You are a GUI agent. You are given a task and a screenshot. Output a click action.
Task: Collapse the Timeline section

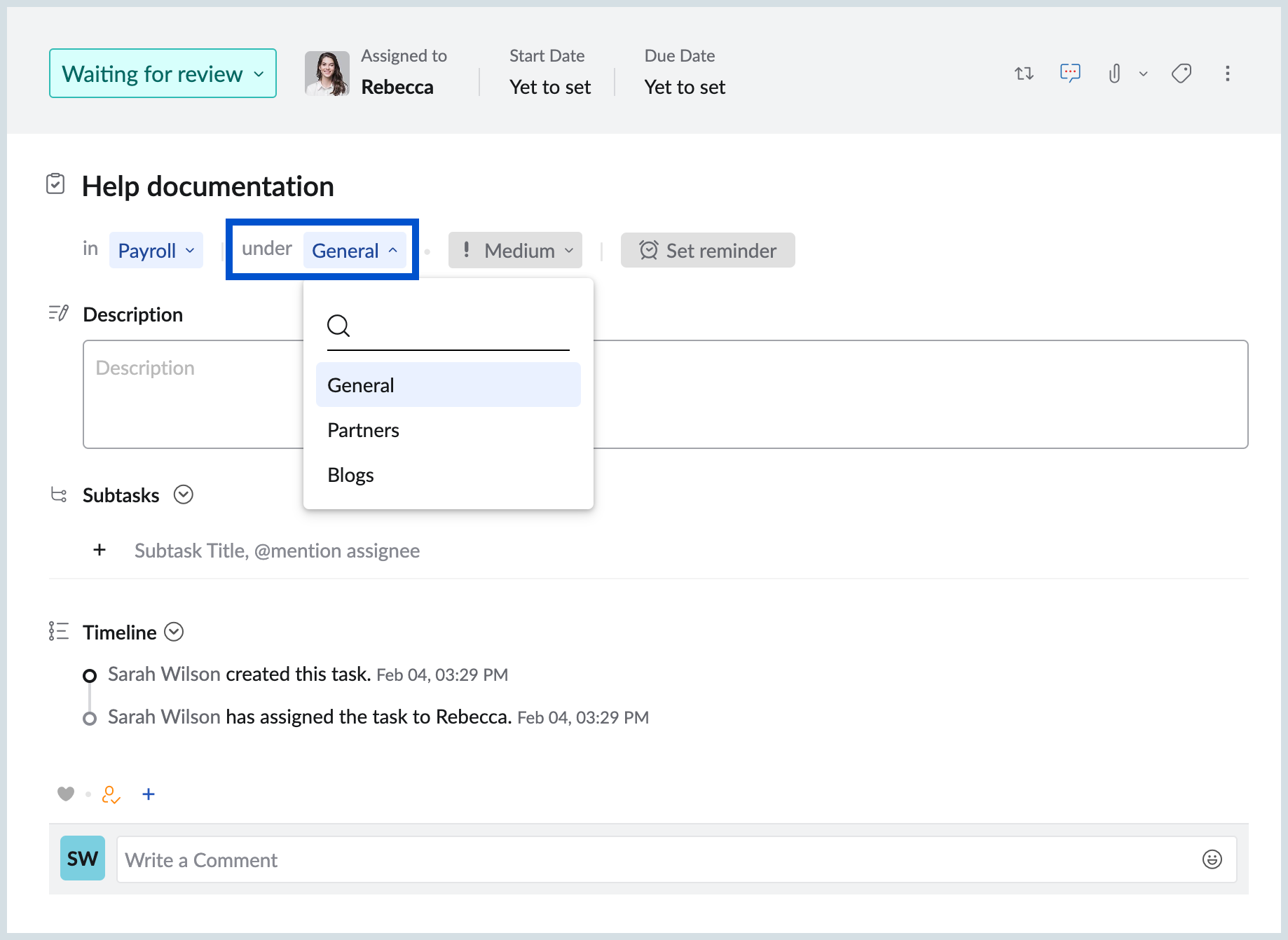(x=174, y=632)
